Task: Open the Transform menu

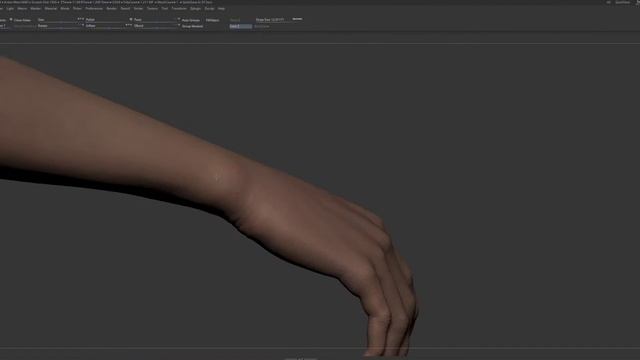Action: [x=179, y=9]
